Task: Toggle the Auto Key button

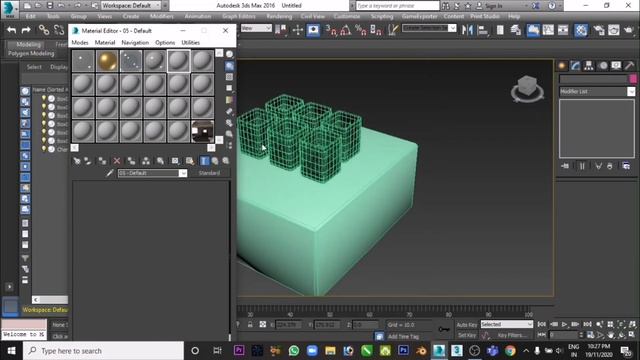Action: pos(467,325)
